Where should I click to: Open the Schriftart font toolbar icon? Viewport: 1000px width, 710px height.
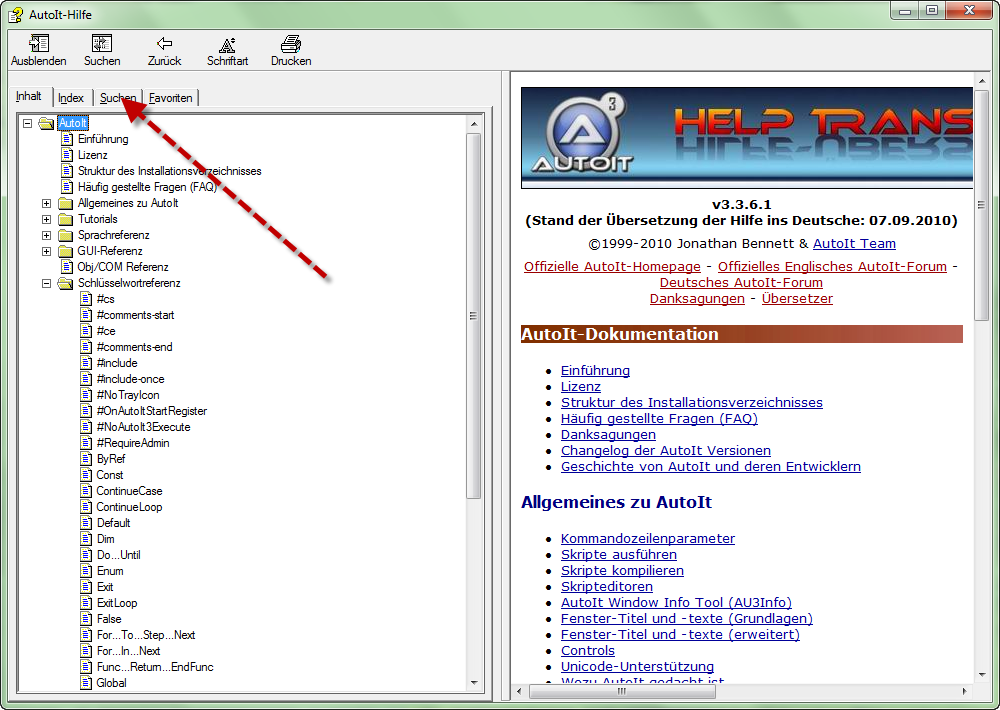227,44
